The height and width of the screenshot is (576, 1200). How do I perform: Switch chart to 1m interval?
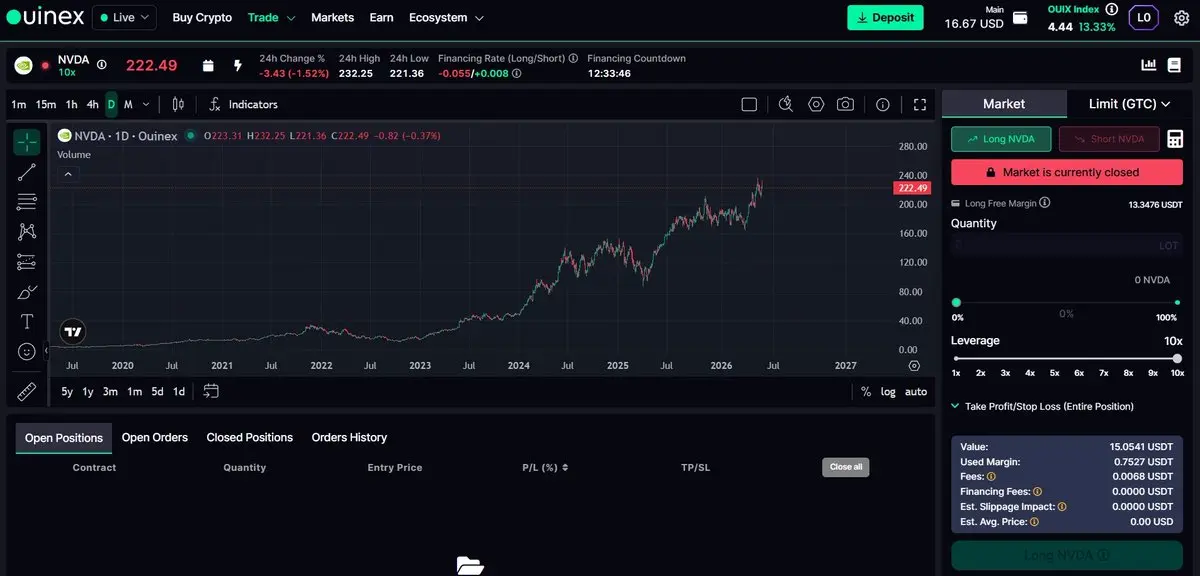pyautogui.click(x=19, y=104)
